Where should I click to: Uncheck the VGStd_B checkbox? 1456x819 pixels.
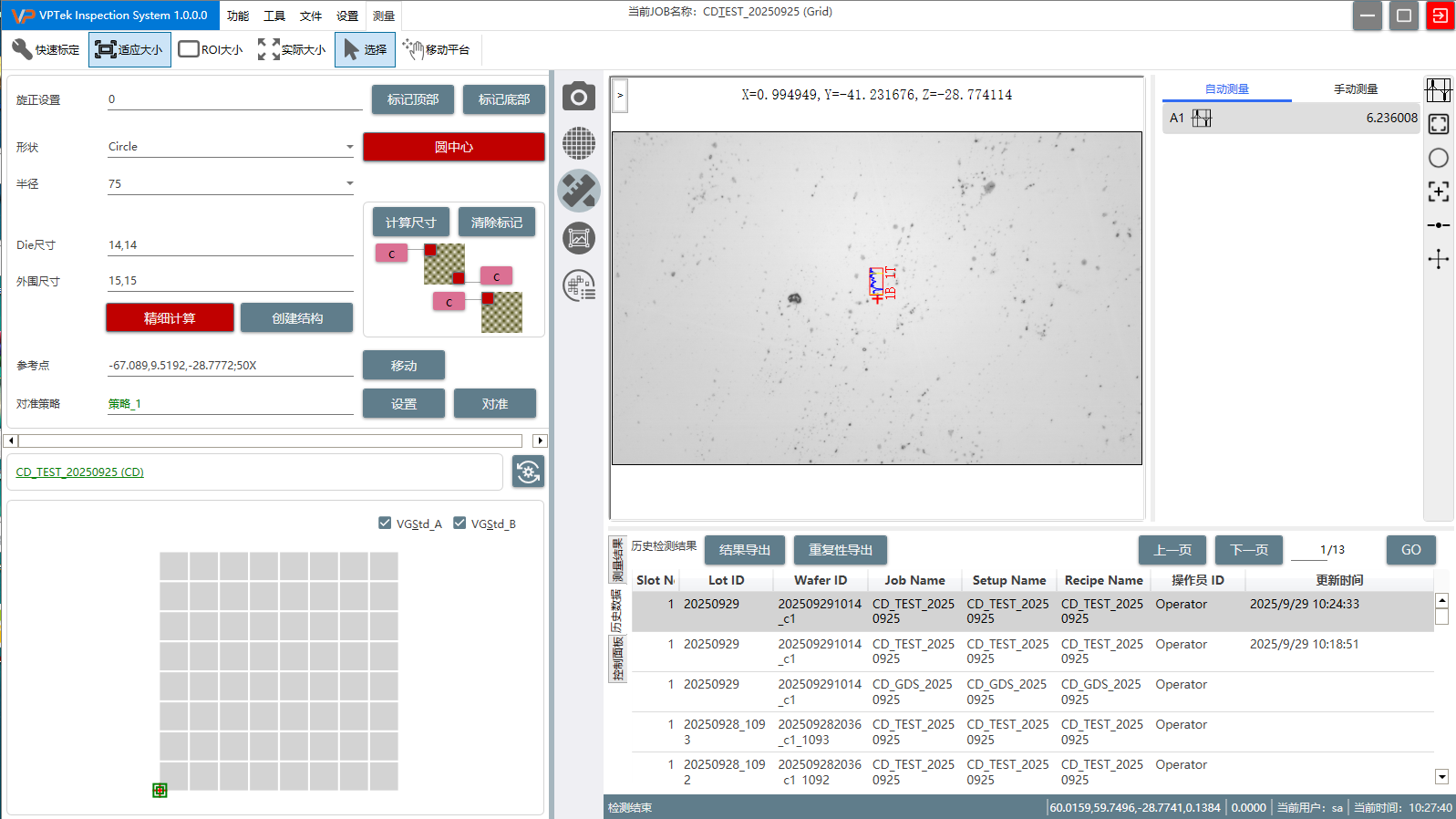point(460,524)
